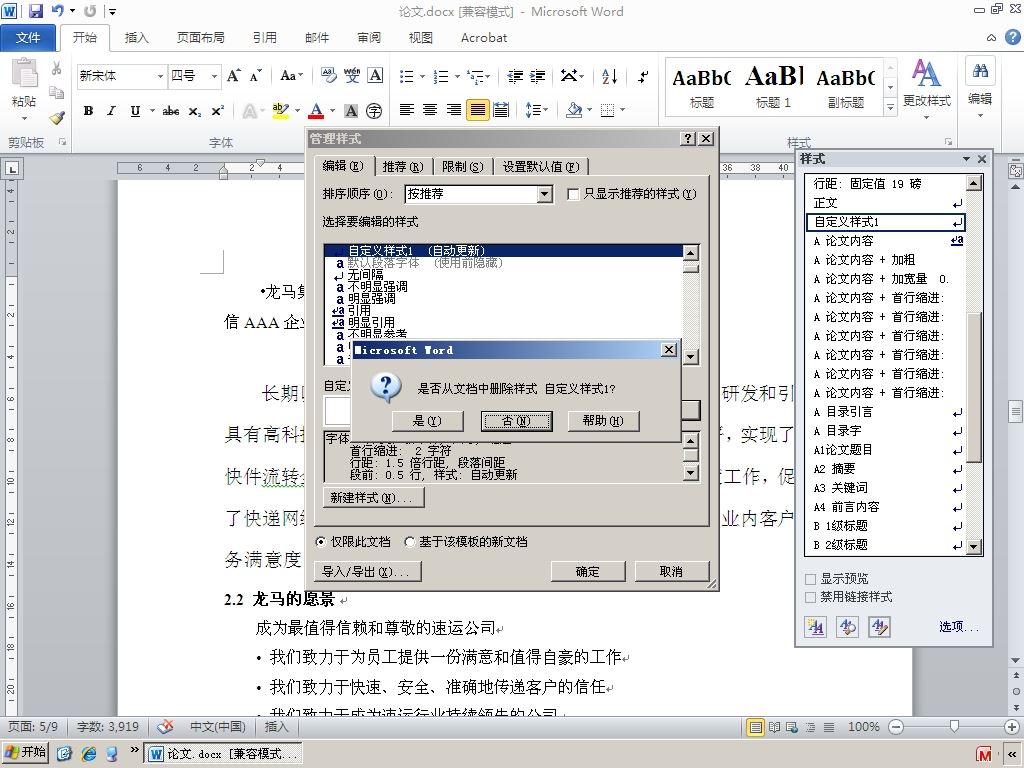Image resolution: width=1024 pixels, height=768 pixels.
Task: Toggle strikethrough text formatting
Action: pos(171,111)
